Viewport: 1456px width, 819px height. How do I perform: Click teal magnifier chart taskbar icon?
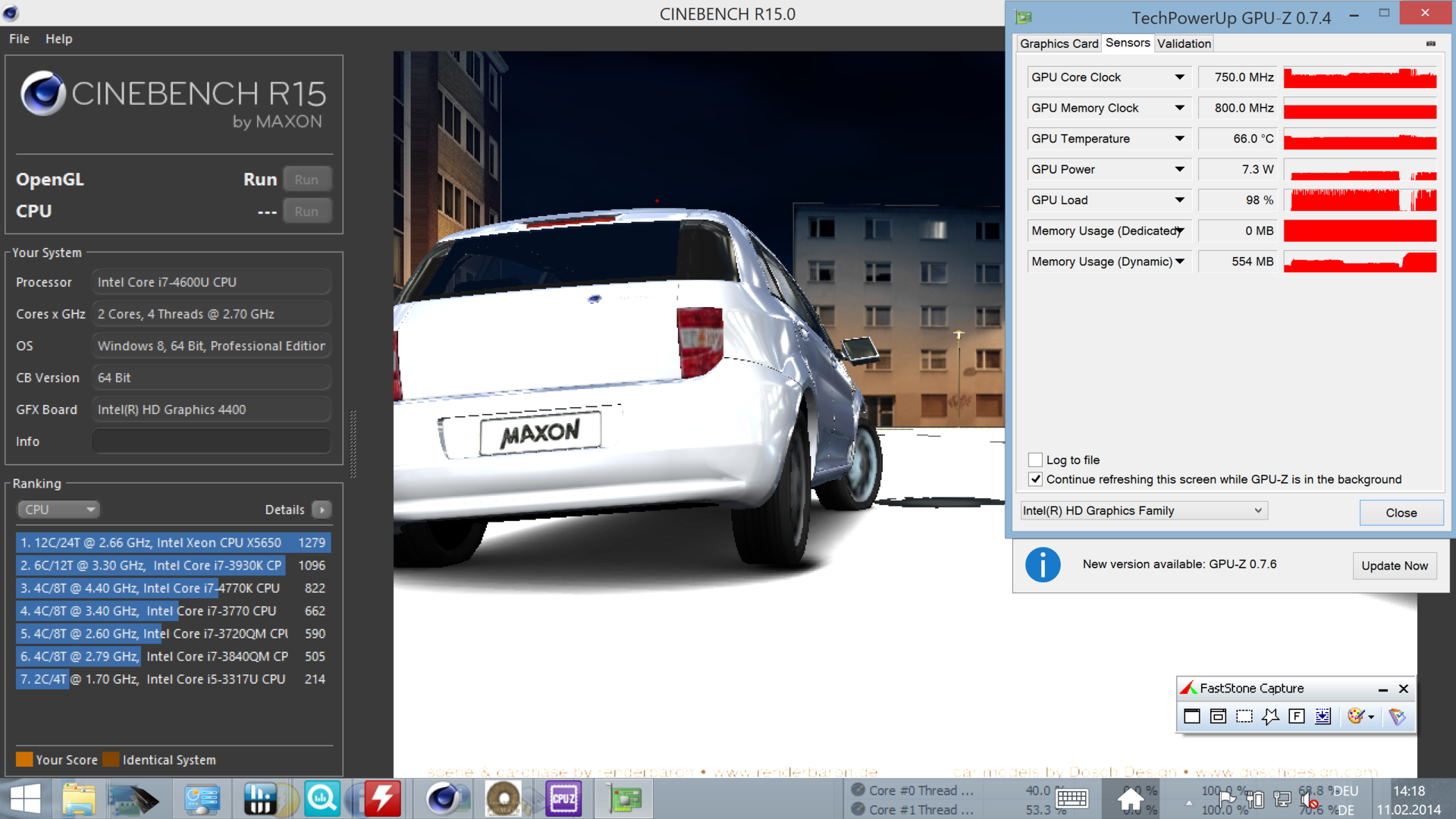(322, 799)
